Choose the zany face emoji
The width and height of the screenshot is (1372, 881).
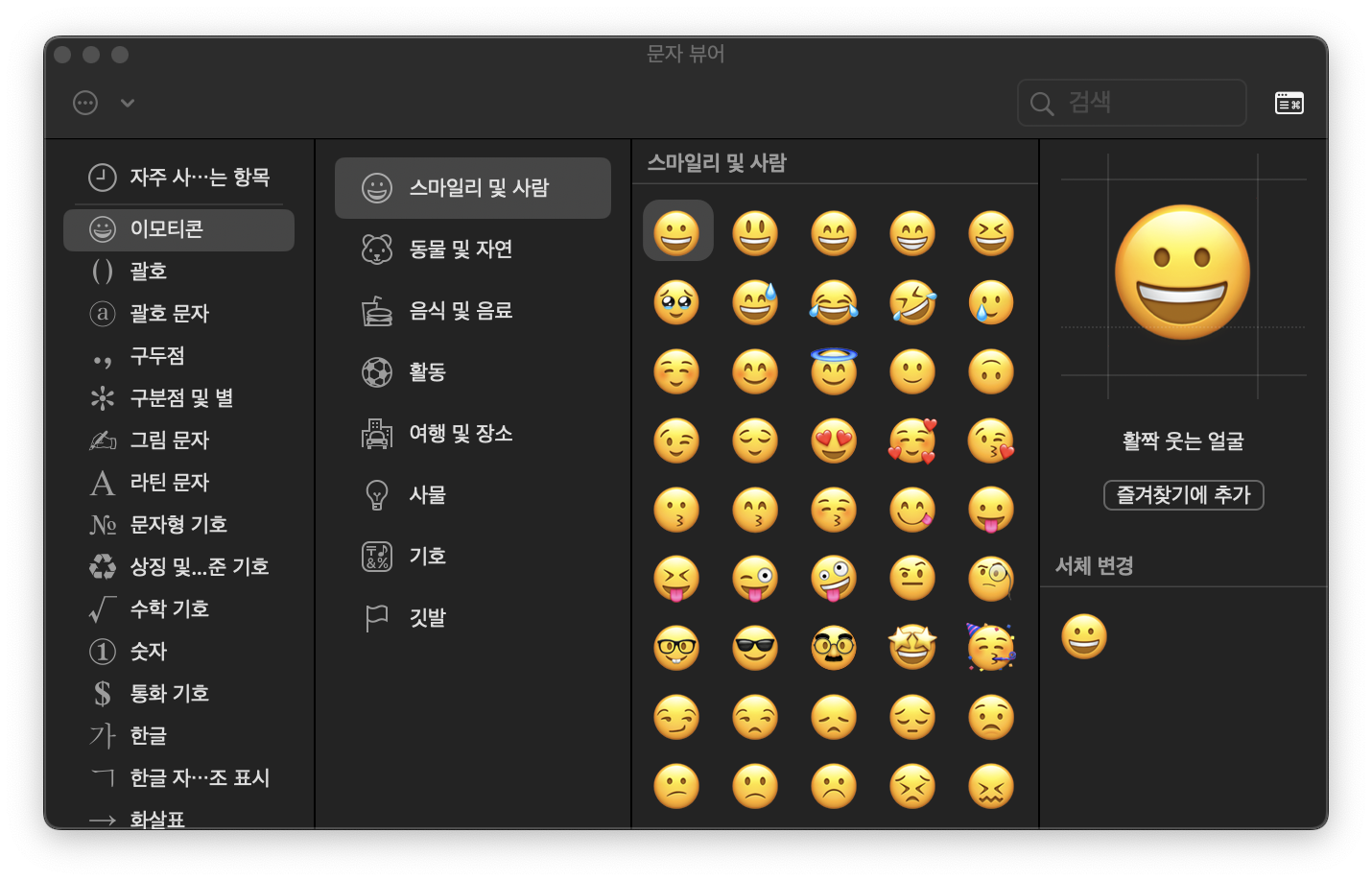tap(834, 579)
